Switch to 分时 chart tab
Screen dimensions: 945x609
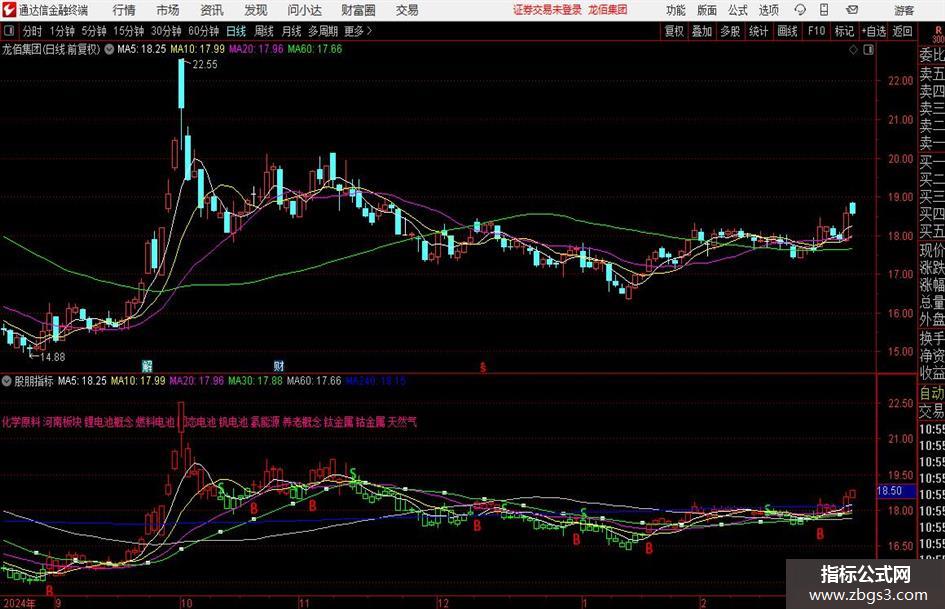(x=33, y=31)
